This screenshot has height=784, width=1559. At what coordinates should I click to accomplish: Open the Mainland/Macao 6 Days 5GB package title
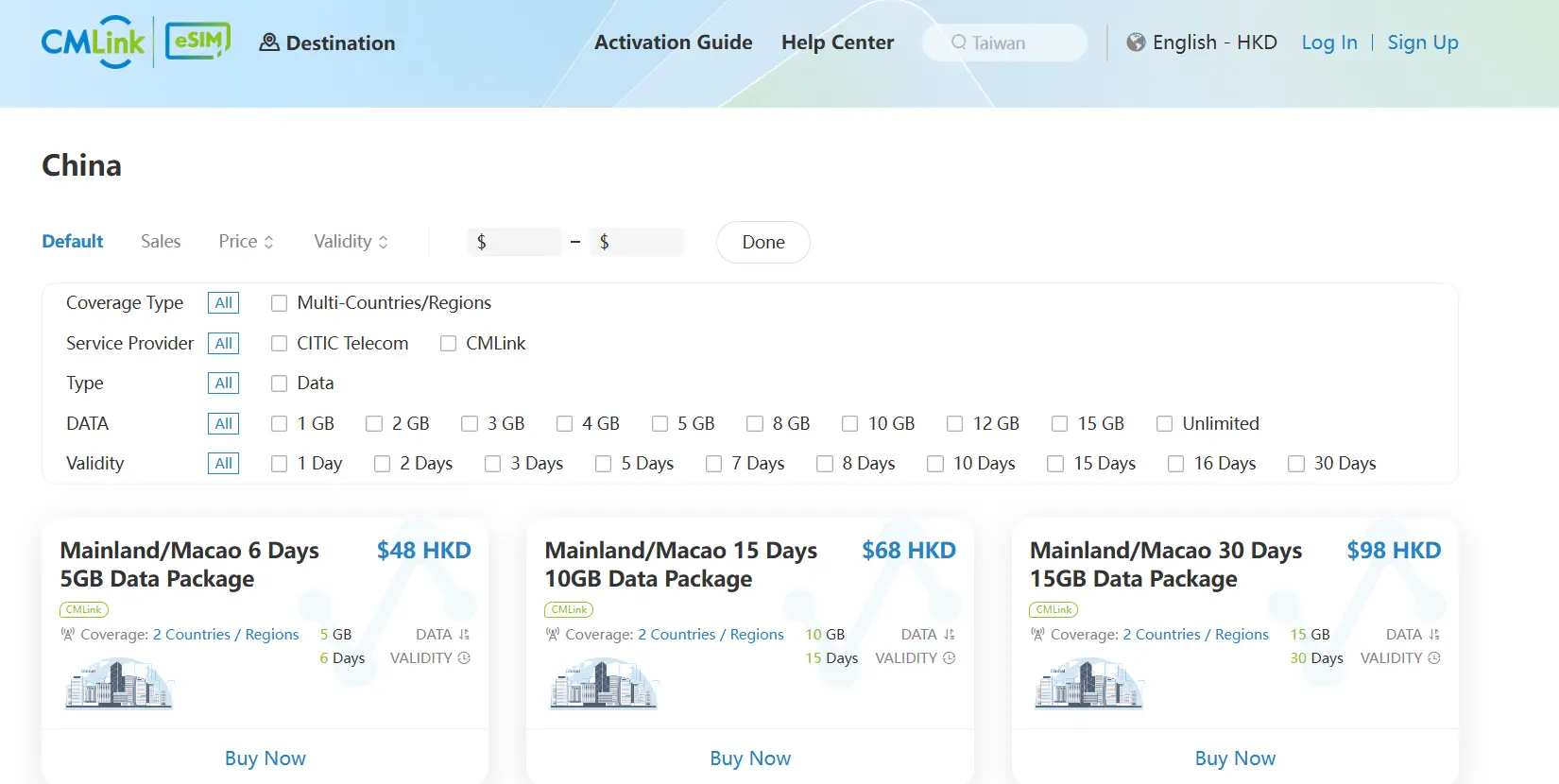[190, 565]
